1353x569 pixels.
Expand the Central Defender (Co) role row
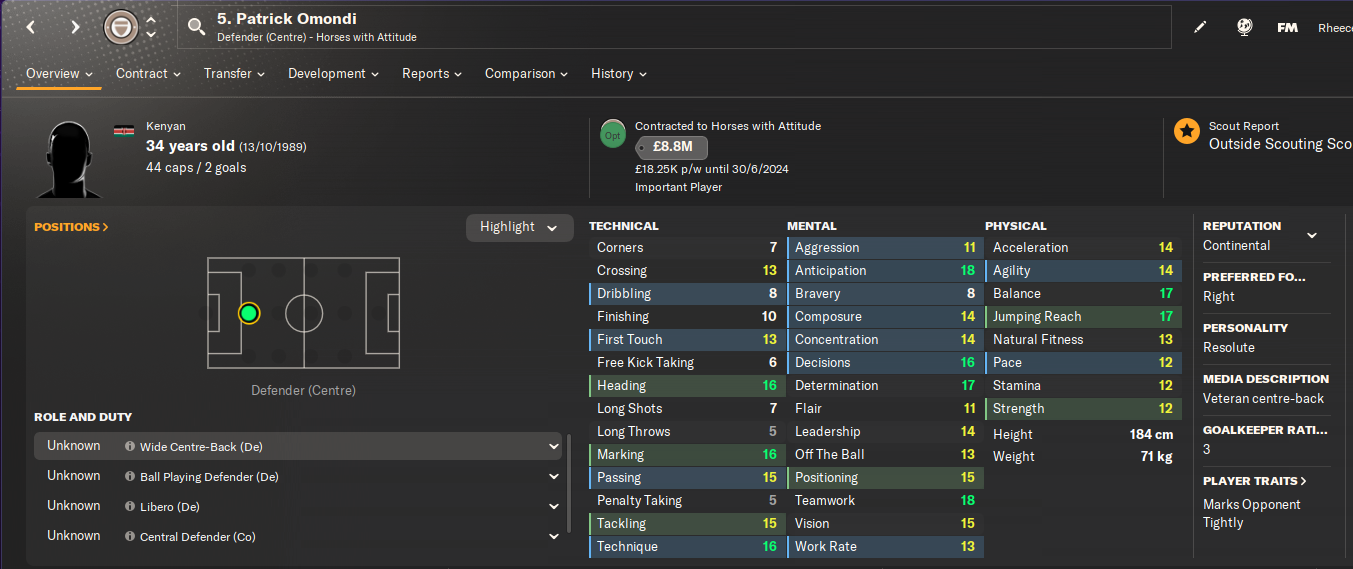554,537
